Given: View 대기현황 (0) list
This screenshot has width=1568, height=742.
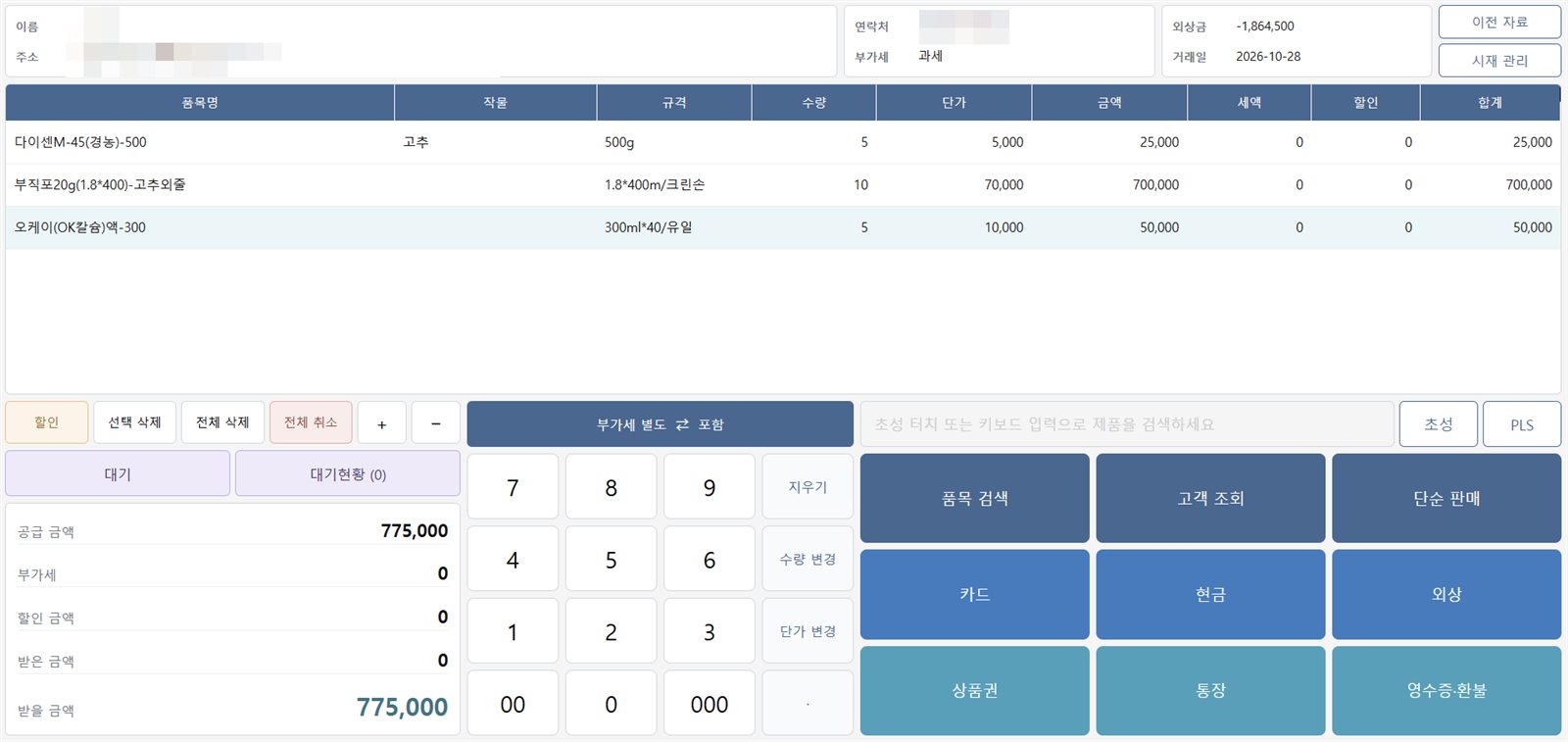Looking at the screenshot, I should click(348, 473).
